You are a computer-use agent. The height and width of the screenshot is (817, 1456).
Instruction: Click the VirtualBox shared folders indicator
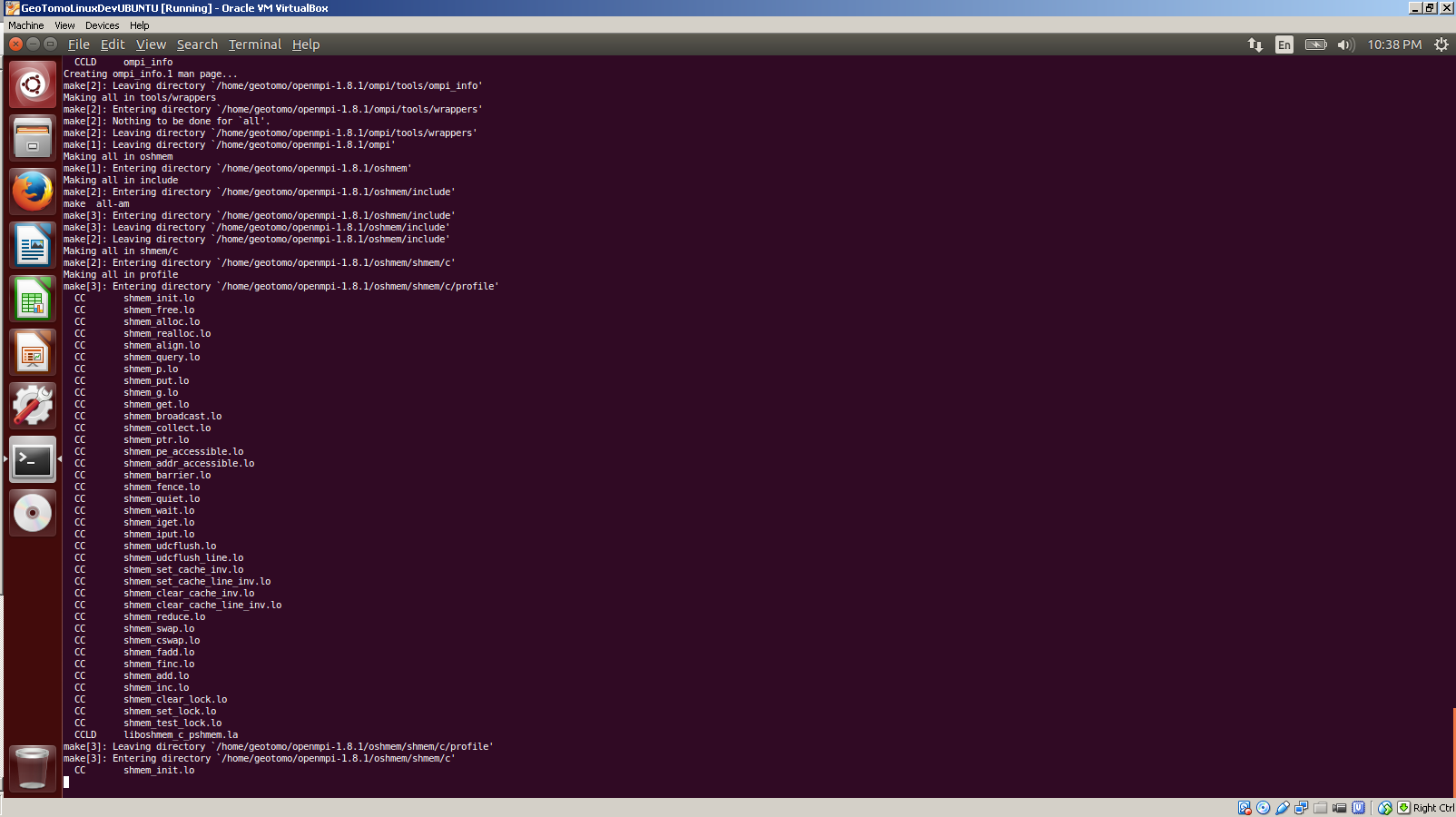point(1321,808)
